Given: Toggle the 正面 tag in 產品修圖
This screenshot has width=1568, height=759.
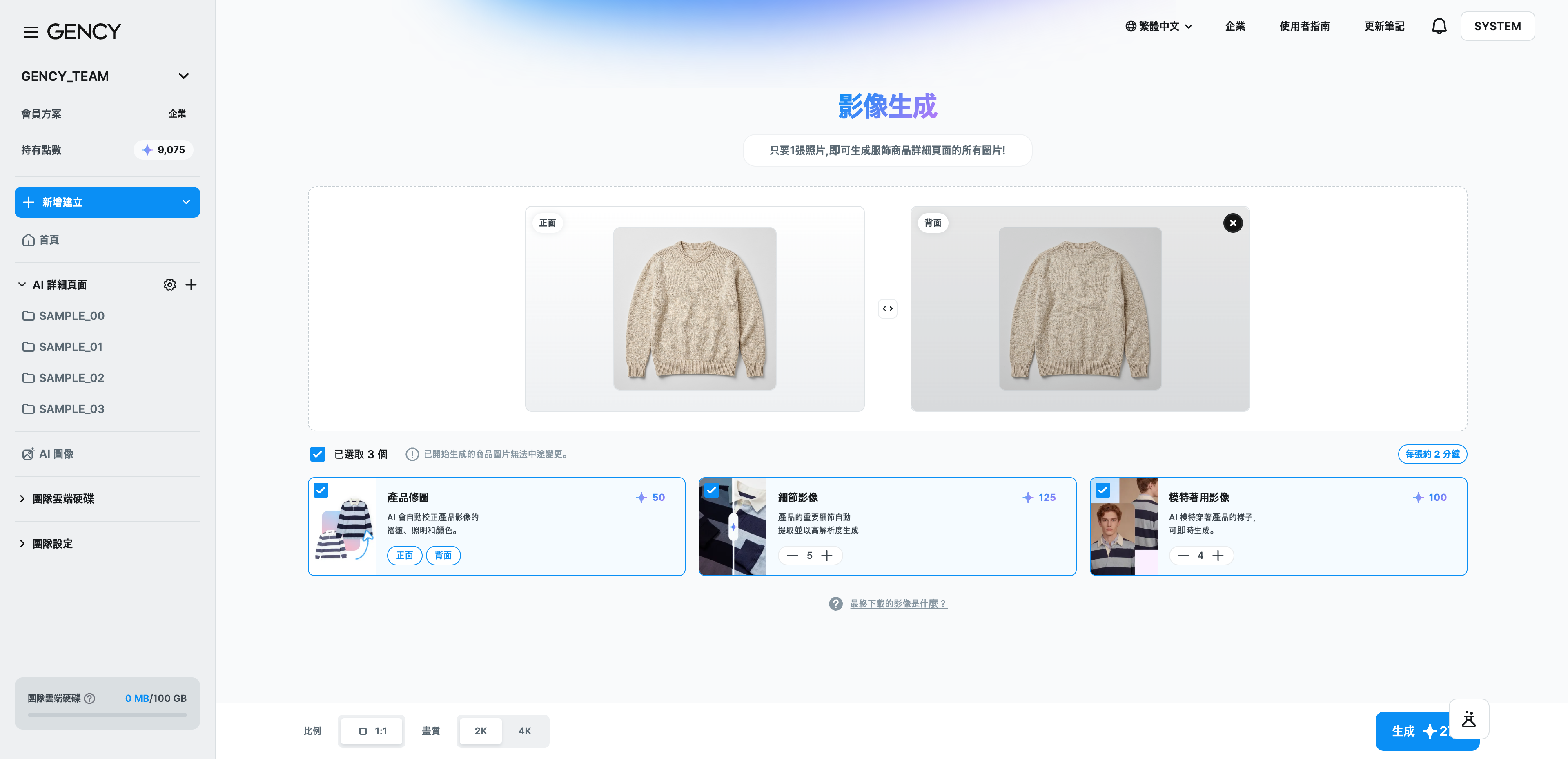Looking at the screenshot, I should click(405, 556).
